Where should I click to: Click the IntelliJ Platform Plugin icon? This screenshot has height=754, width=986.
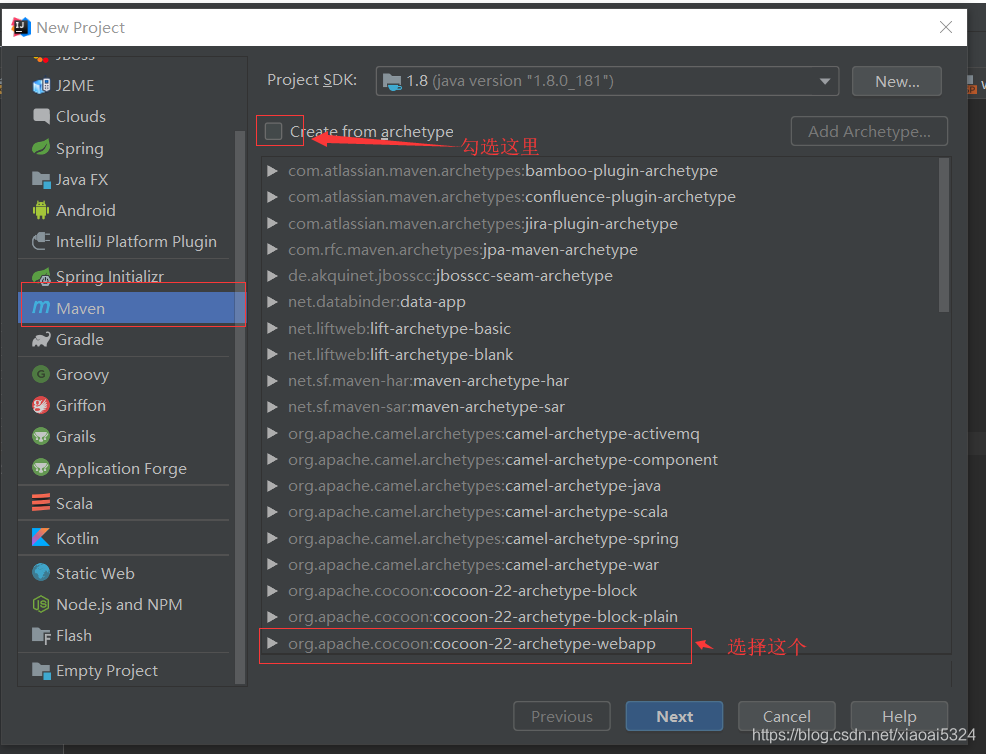(x=41, y=241)
